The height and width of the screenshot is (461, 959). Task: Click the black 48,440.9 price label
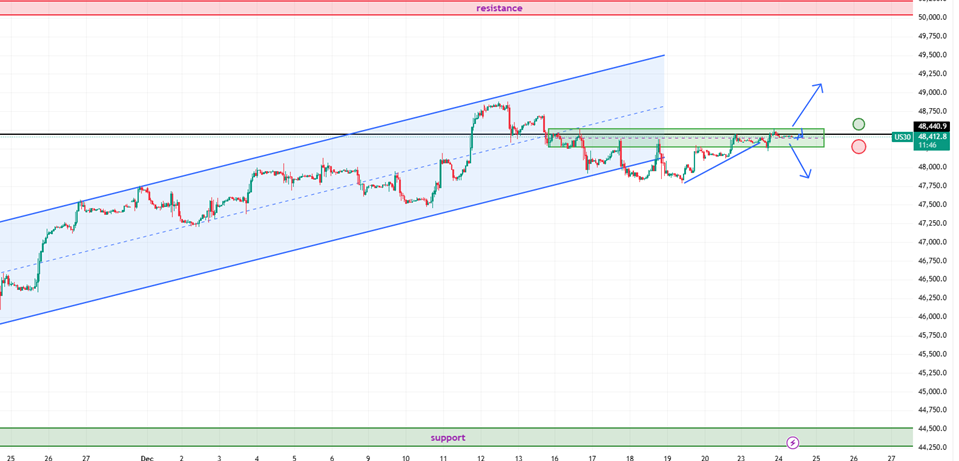932,126
